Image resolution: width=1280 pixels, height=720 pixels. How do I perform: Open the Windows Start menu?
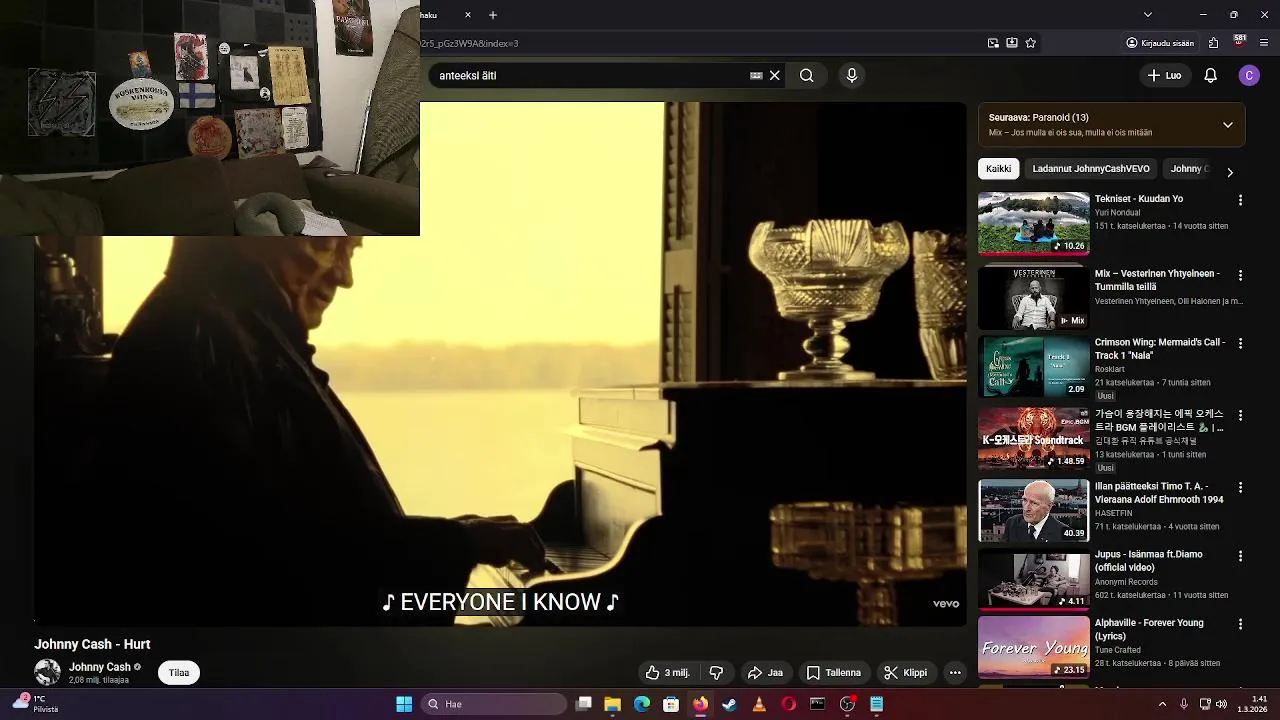pos(404,704)
